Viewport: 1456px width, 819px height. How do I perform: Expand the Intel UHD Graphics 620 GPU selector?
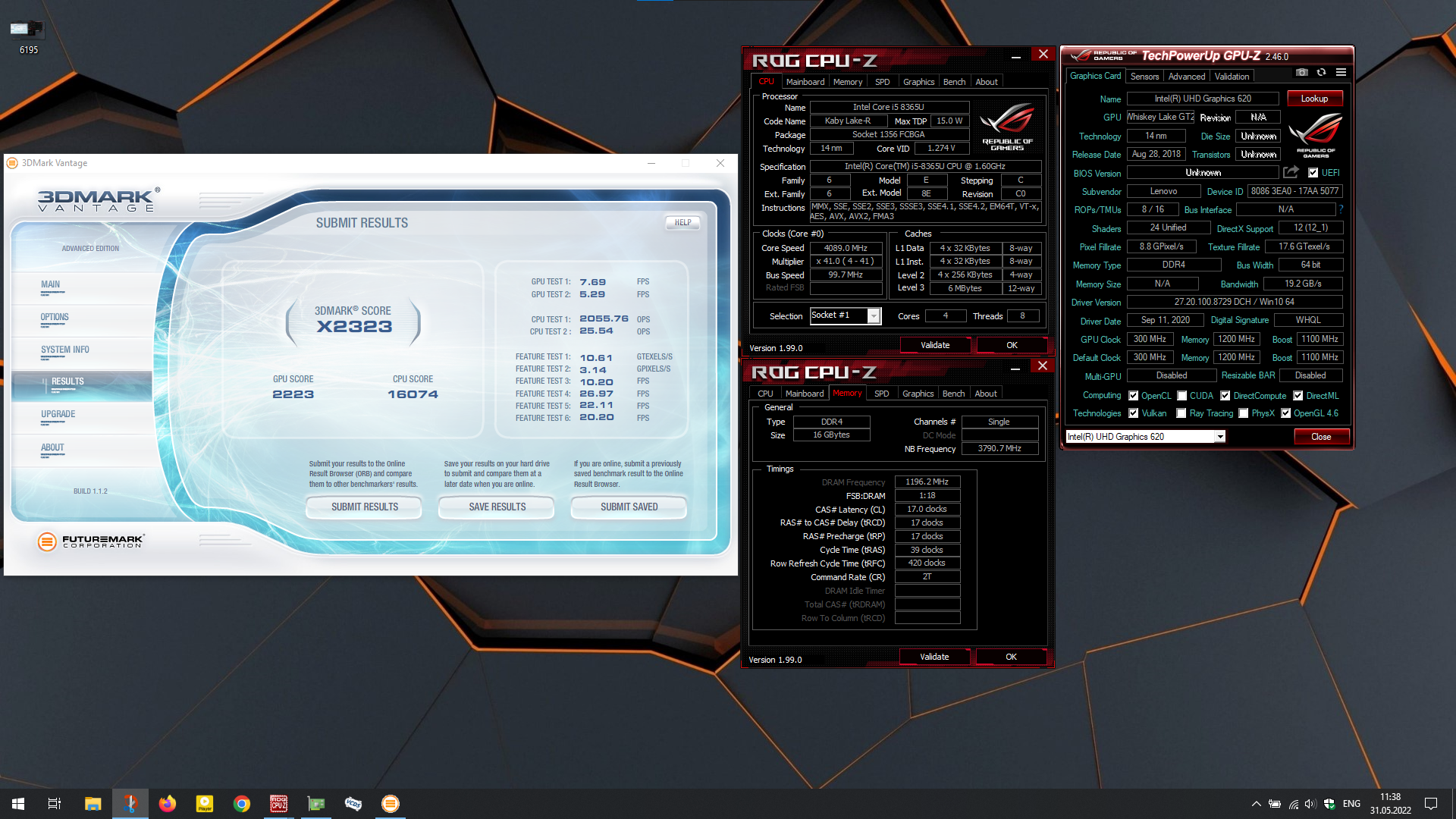tap(1220, 437)
